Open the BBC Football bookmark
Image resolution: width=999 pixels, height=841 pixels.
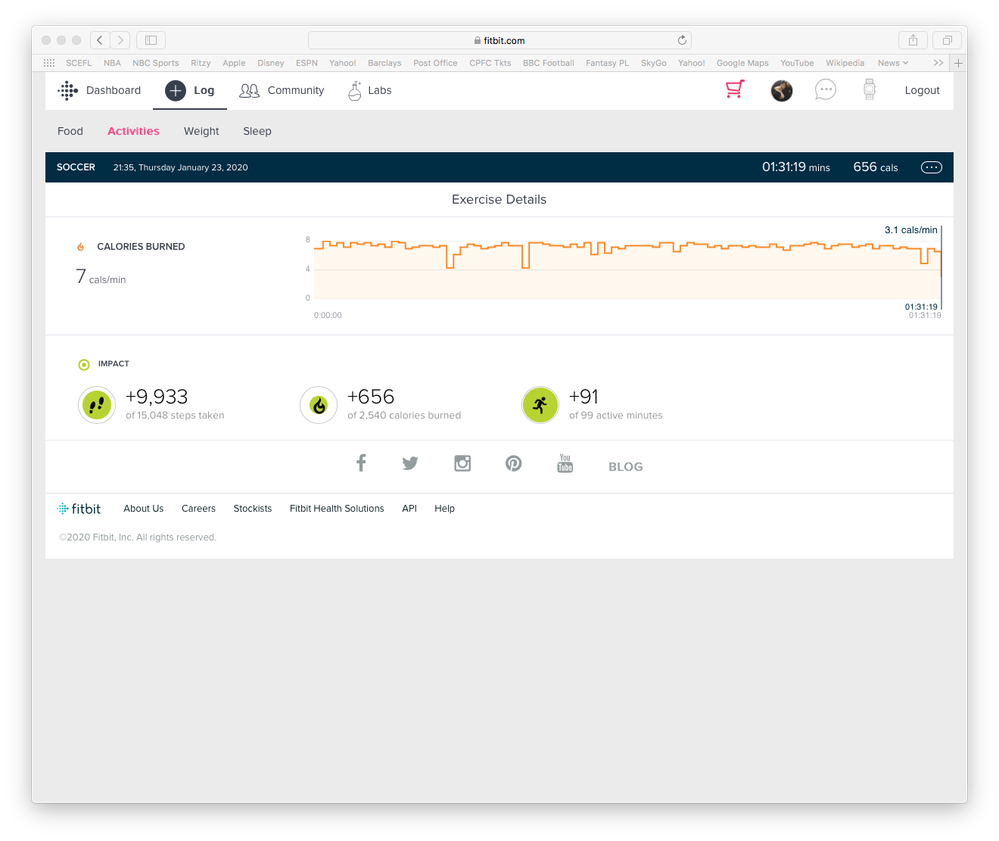pyautogui.click(x=549, y=63)
